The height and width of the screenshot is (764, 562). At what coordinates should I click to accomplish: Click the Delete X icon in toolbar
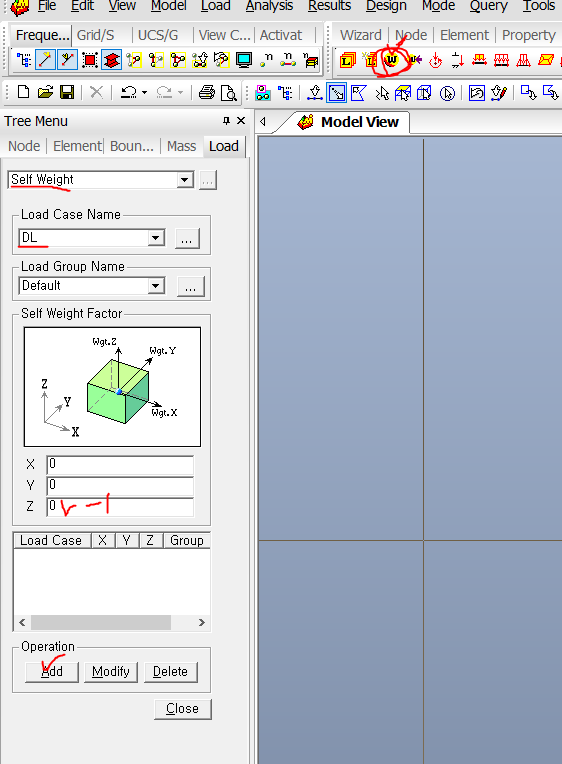tap(97, 92)
